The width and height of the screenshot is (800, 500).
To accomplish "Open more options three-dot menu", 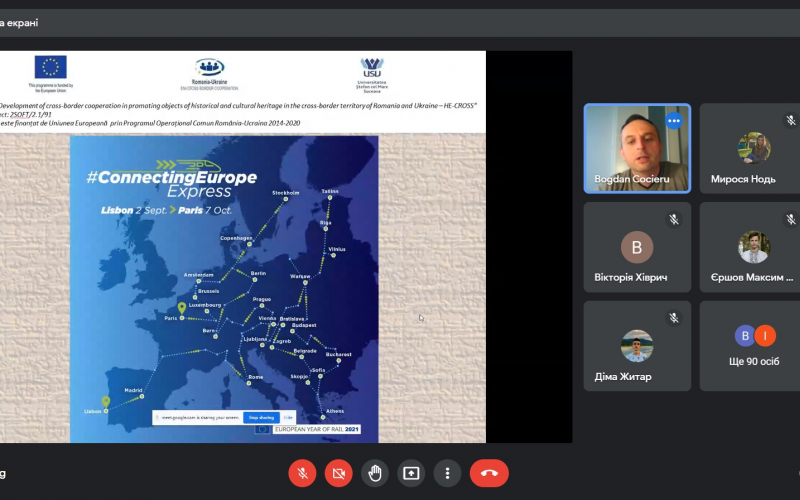I will pyautogui.click(x=447, y=473).
